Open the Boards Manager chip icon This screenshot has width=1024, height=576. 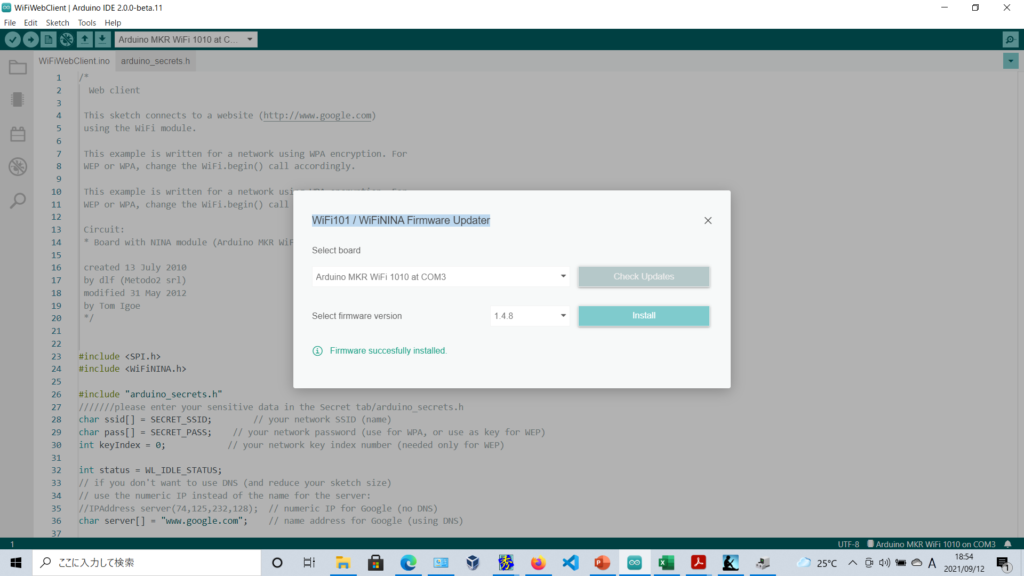click(x=18, y=100)
